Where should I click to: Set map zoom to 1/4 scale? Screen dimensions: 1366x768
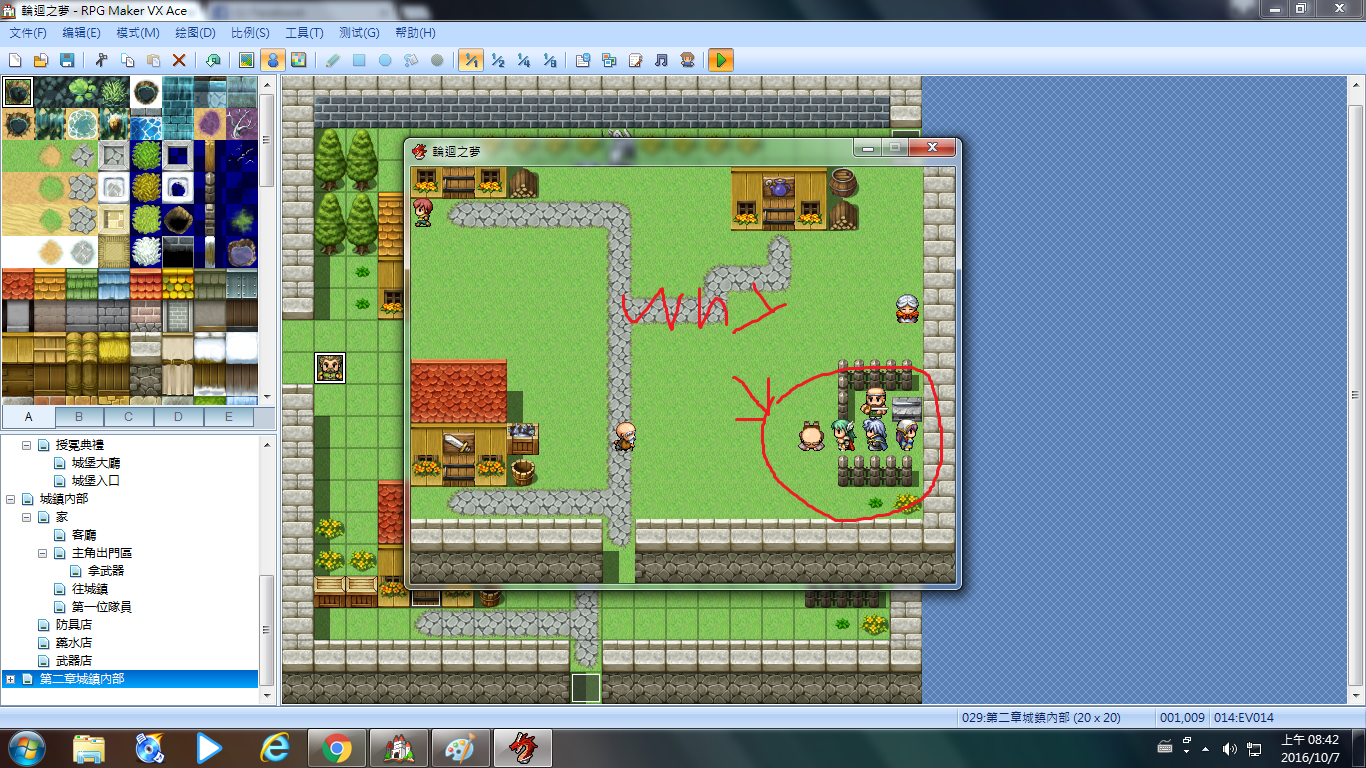[523, 60]
